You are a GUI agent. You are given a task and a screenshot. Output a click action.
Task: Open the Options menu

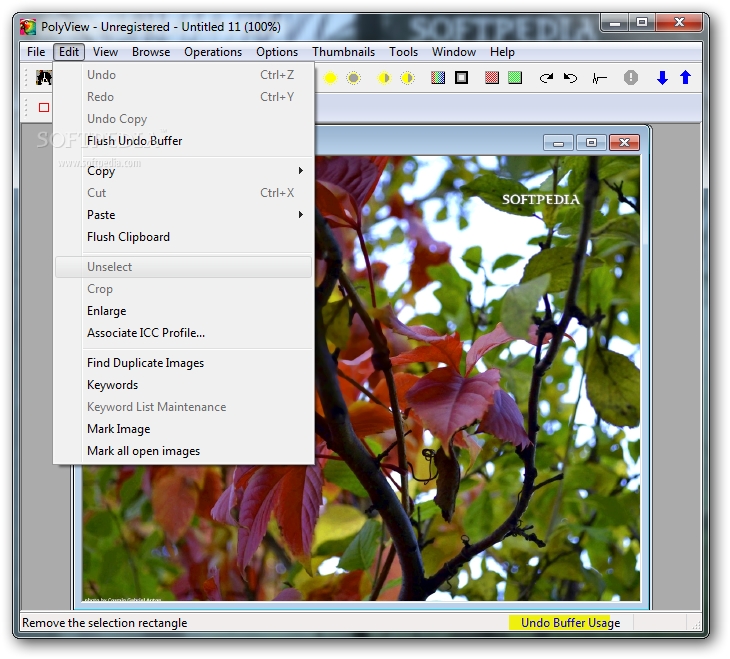tap(277, 52)
